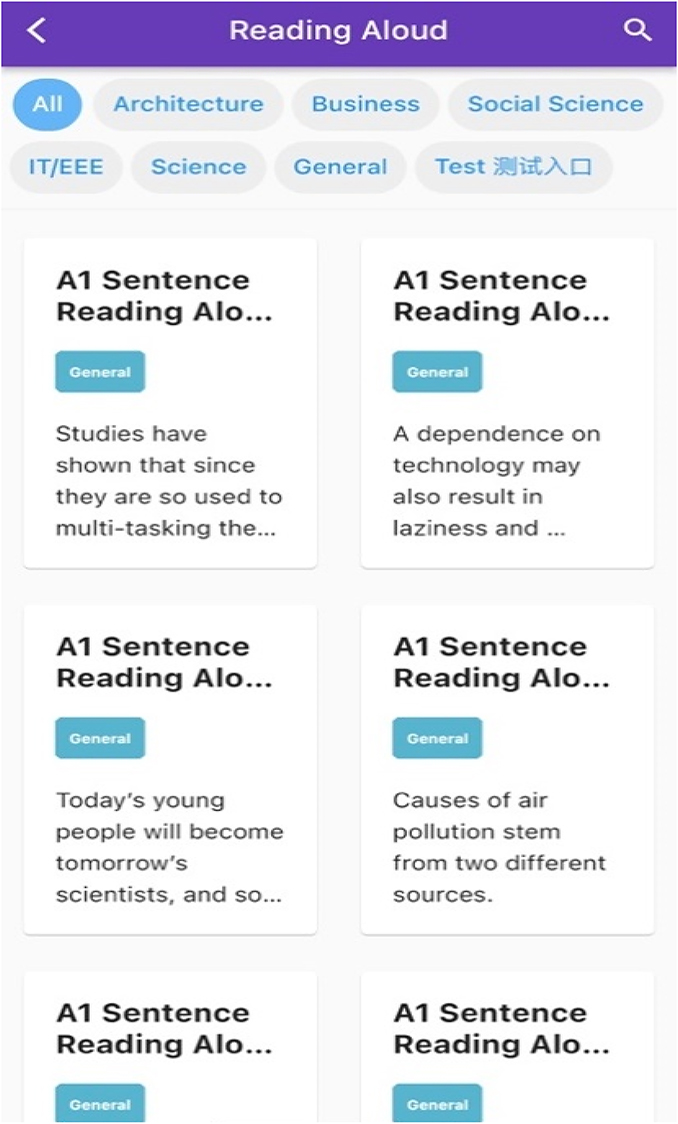Select the All filter chip

coord(47,104)
